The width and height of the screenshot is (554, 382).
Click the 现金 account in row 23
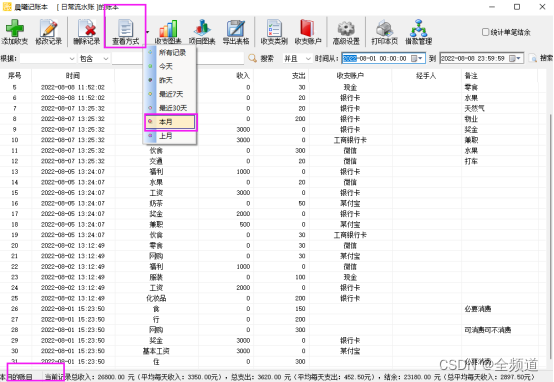(350, 277)
